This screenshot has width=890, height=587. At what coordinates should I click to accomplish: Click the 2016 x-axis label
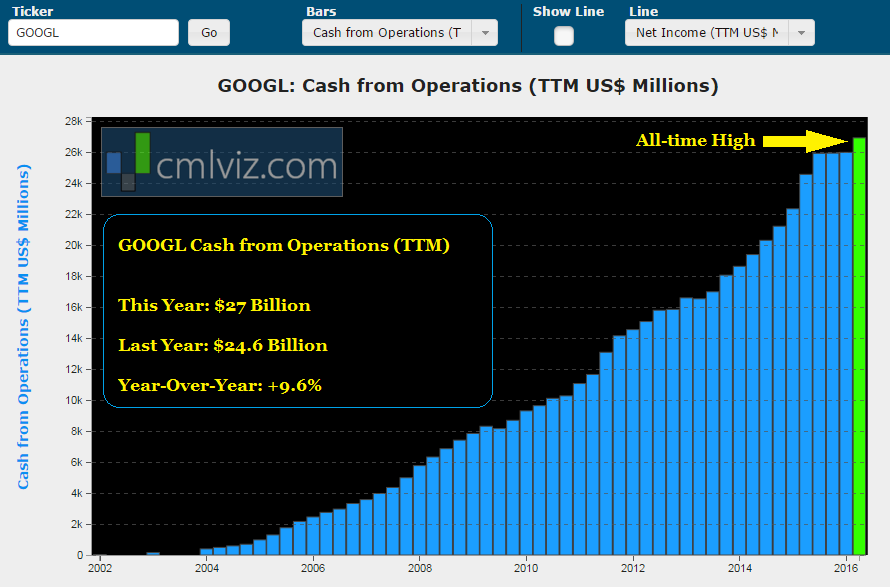(x=846, y=568)
